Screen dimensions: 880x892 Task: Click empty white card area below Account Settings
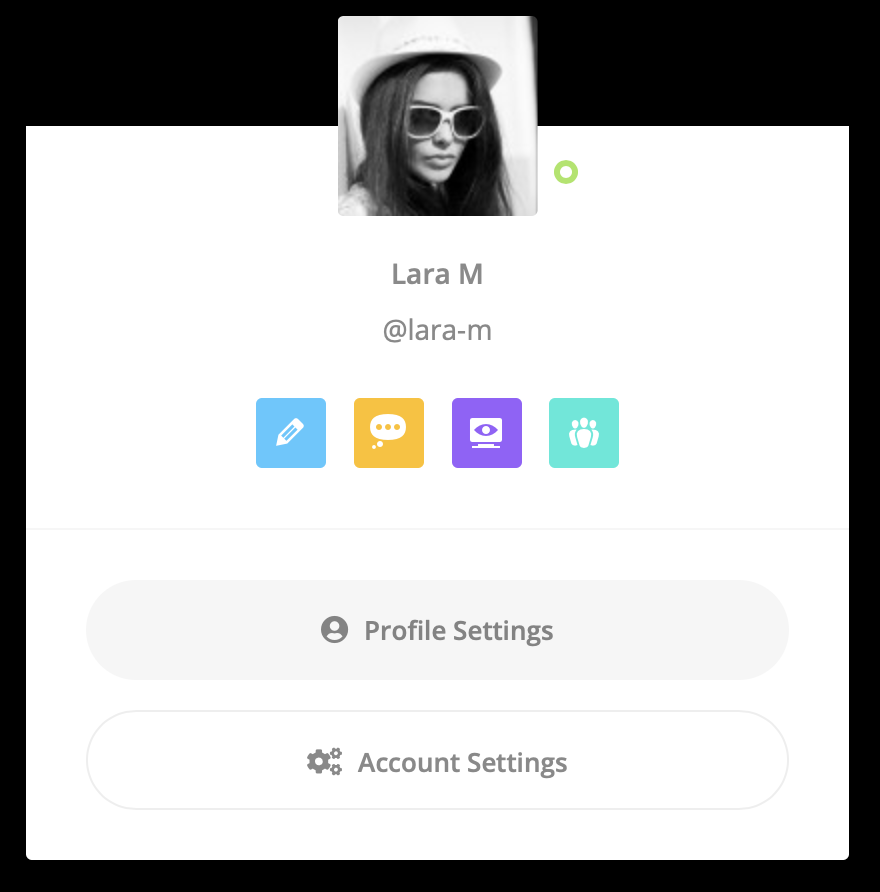pyautogui.click(x=437, y=834)
